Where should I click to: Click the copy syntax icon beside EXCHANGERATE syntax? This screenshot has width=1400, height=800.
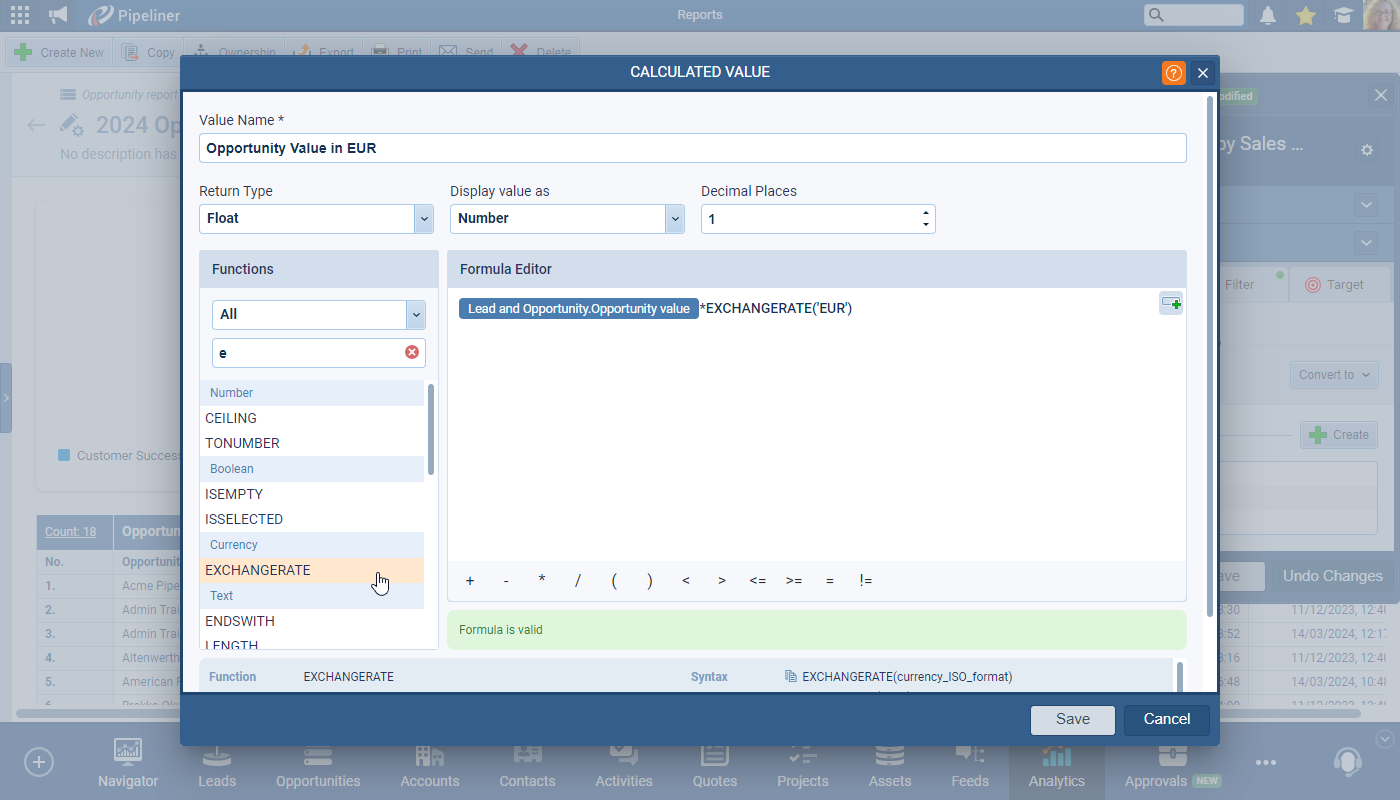coord(791,677)
